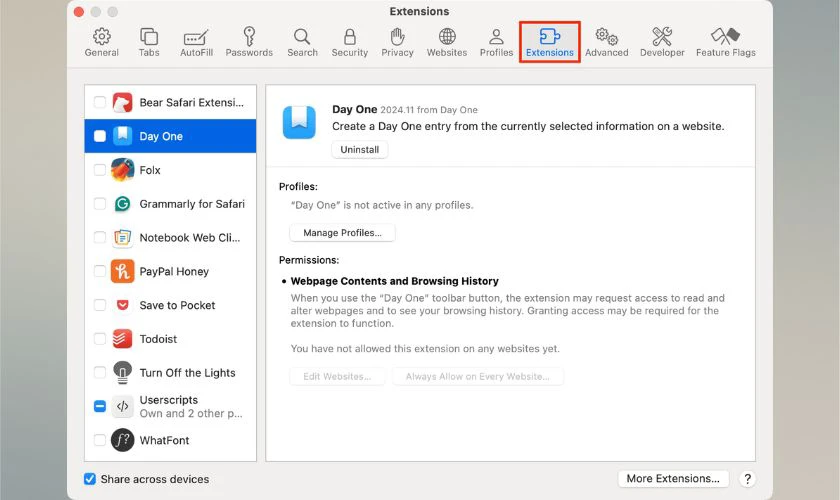Click the Bear extension icon
The image size is (840, 500).
tap(122, 102)
